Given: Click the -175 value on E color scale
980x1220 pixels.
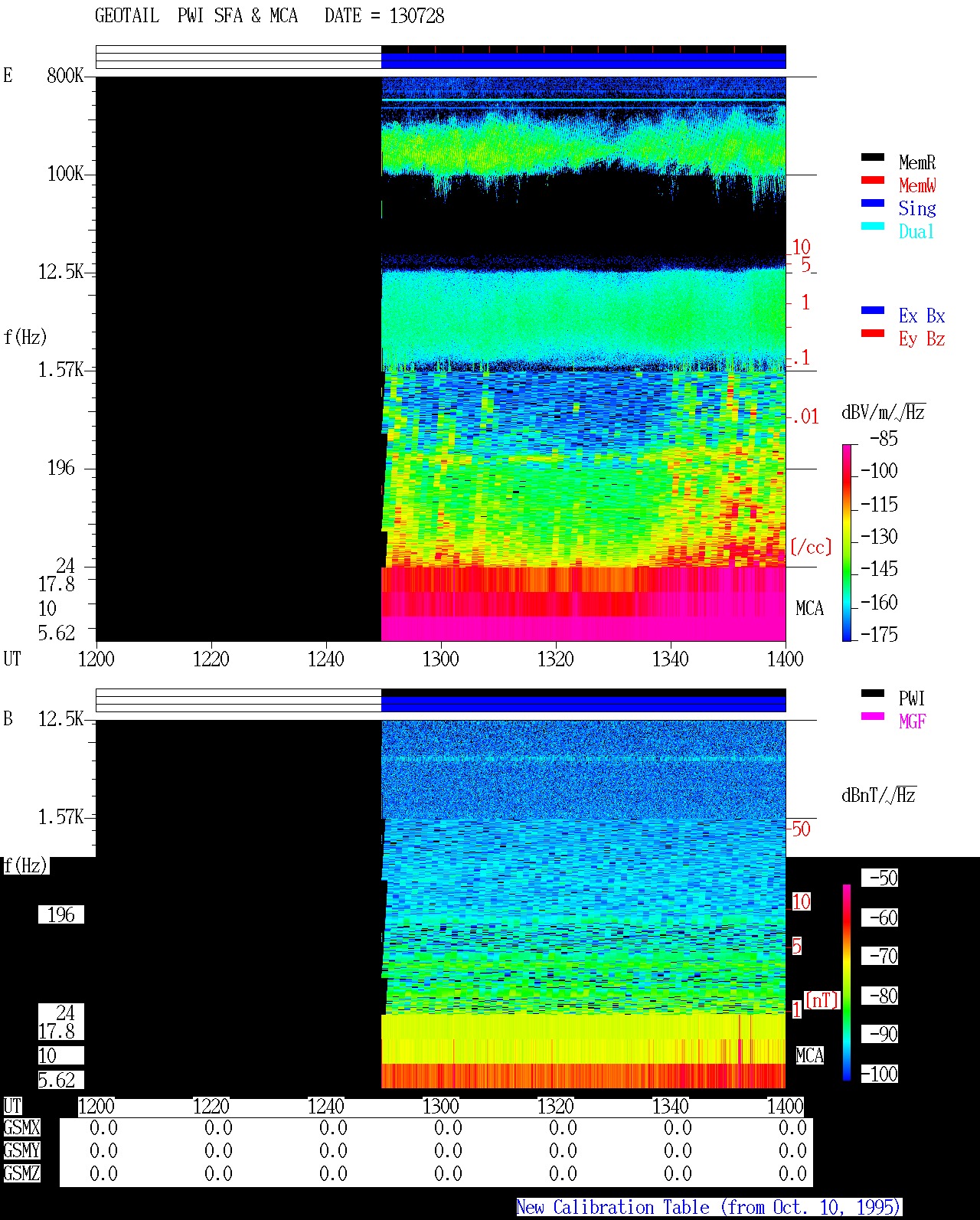Looking at the screenshot, I should point(879,635).
